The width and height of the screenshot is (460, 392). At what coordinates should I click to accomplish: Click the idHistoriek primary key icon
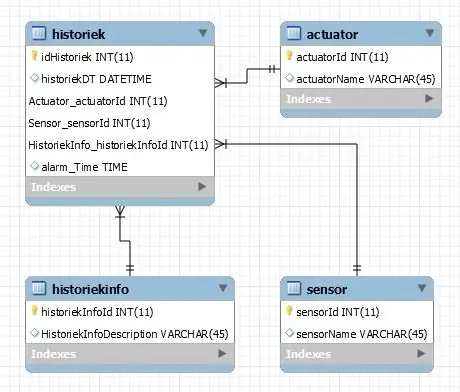pyautogui.click(x=34, y=56)
